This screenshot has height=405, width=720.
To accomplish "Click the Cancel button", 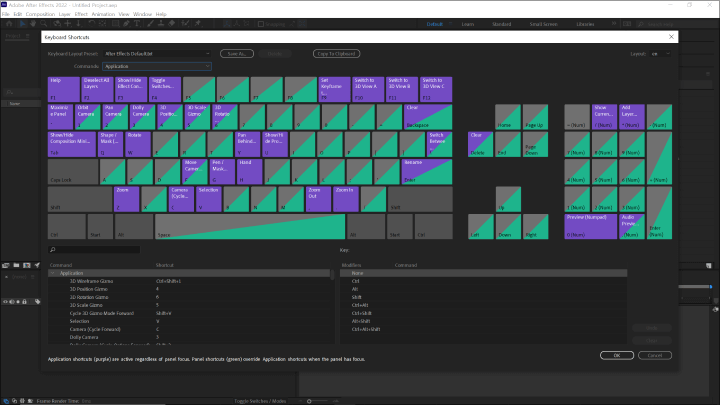I will (x=655, y=355).
